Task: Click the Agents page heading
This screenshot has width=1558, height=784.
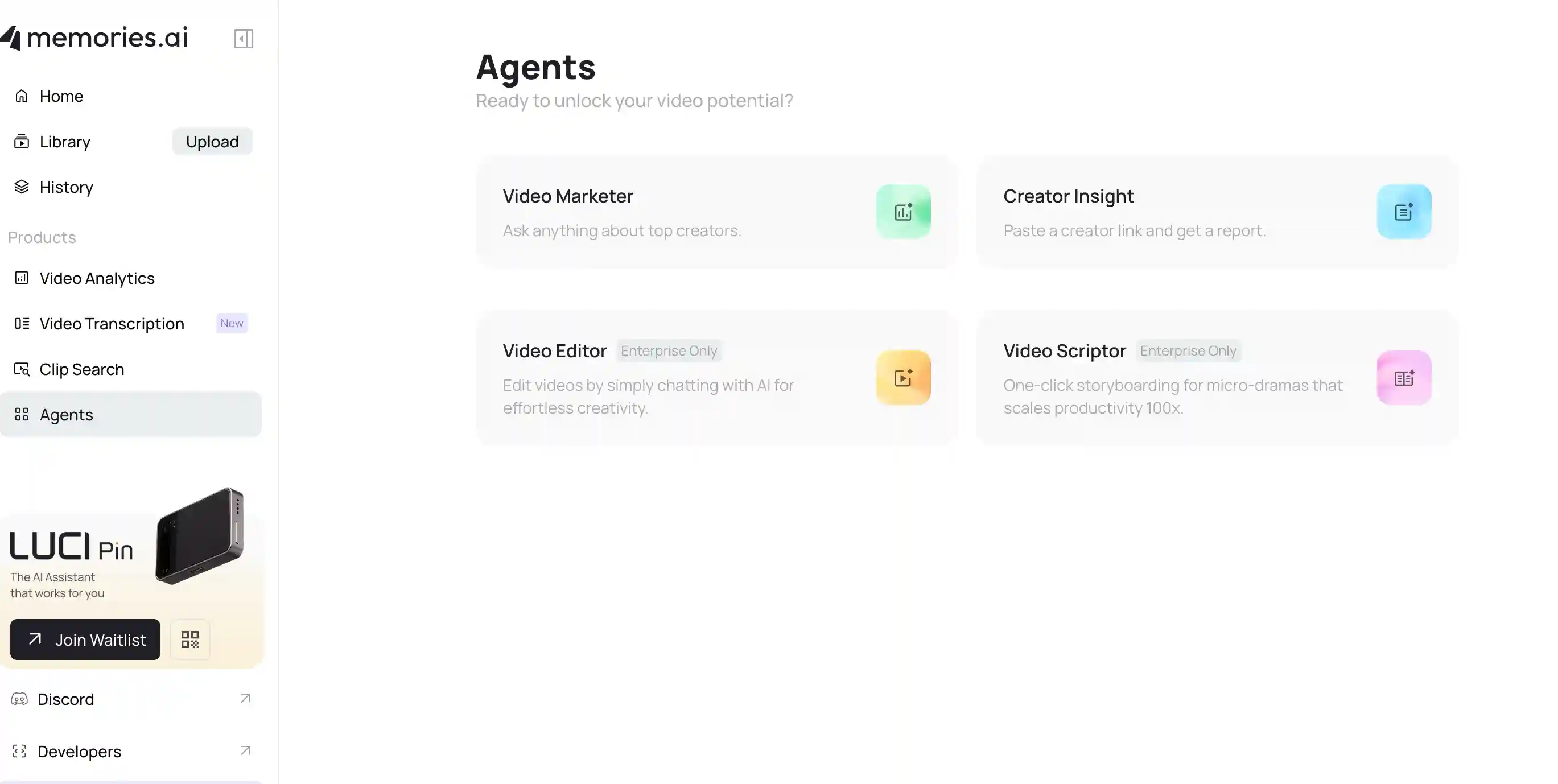Action: [536, 67]
